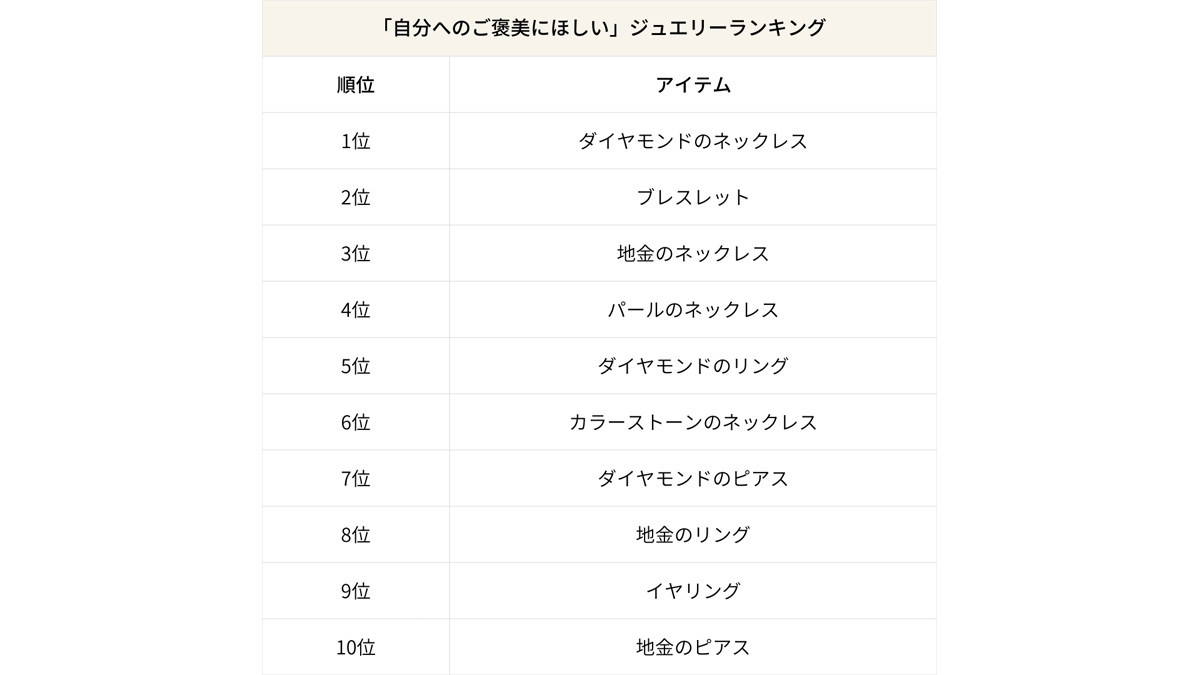Click 地金のピアス item
The image size is (1200, 675).
tap(692, 647)
